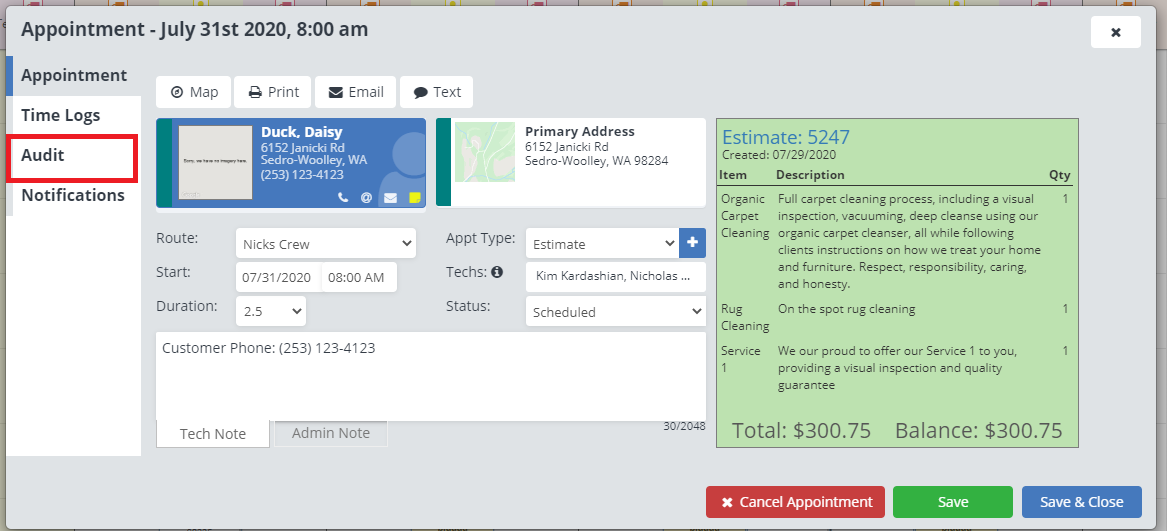Click the start time field 08:00 AM
The width and height of the screenshot is (1167, 531).
(358, 278)
